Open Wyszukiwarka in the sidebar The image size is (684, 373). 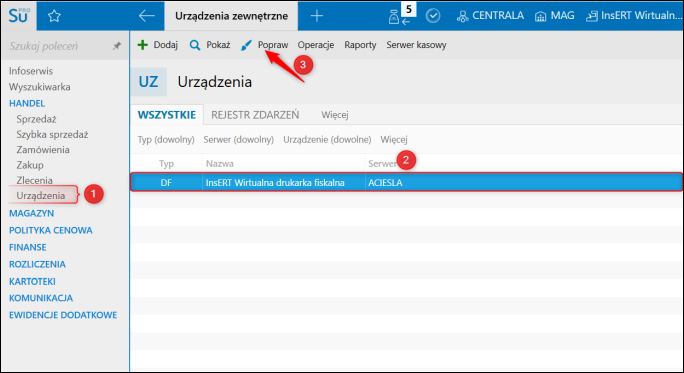click(x=39, y=87)
